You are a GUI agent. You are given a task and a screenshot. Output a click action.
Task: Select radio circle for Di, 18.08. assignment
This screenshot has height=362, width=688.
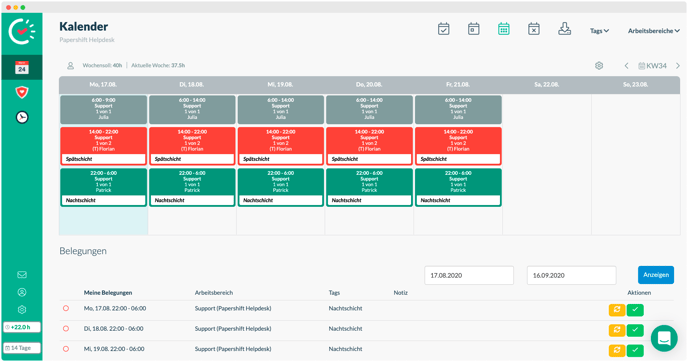[x=66, y=329]
